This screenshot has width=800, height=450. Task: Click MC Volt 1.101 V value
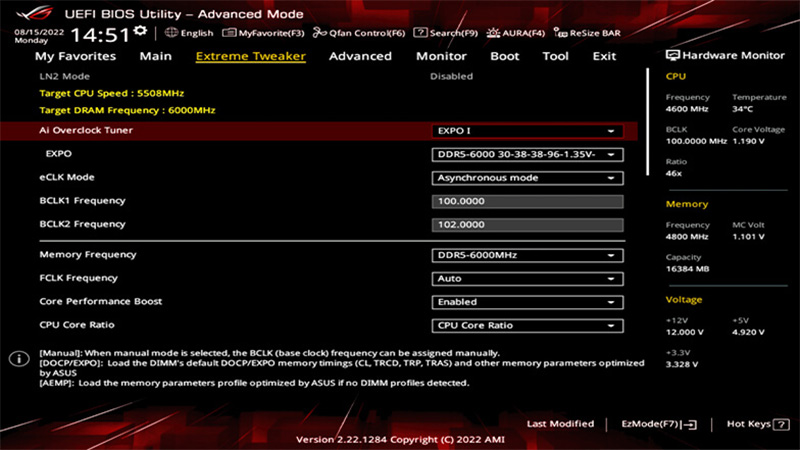[x=748, y=237]
